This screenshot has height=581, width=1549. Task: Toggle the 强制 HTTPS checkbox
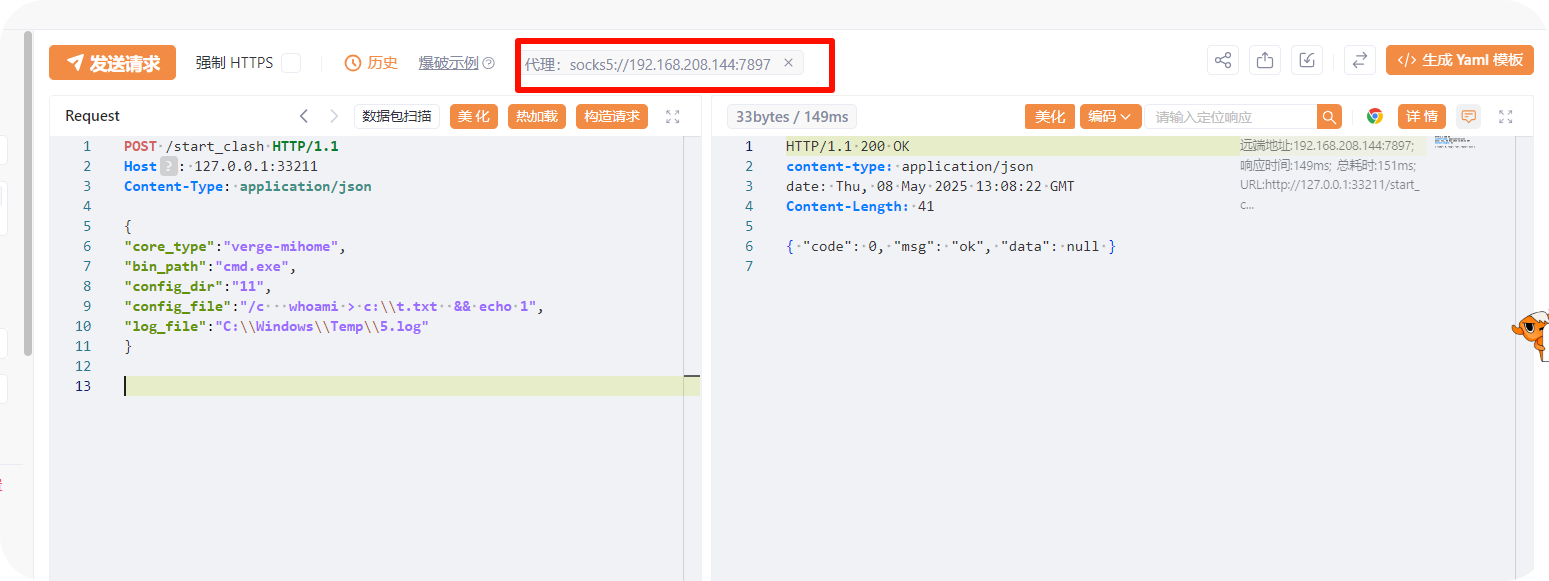pos(291,63)
